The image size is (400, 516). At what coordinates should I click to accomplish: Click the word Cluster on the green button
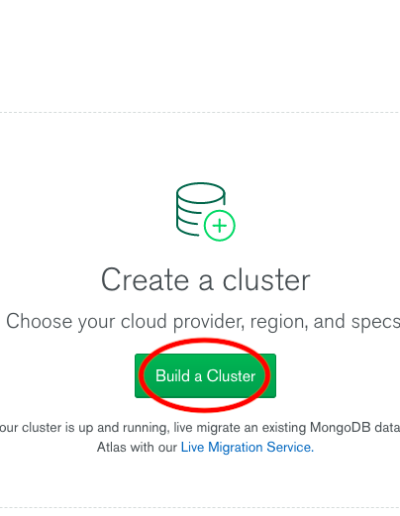click(231, 376)
